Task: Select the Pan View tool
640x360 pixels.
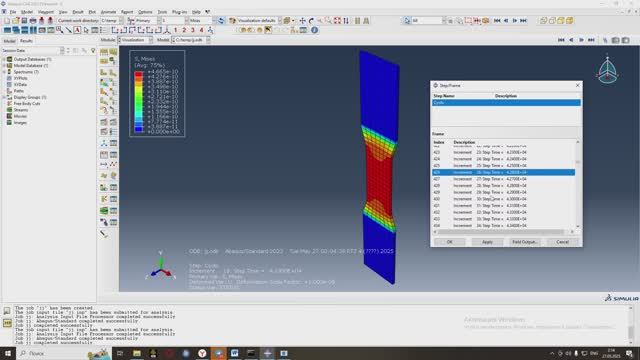Action: point(302,20)
